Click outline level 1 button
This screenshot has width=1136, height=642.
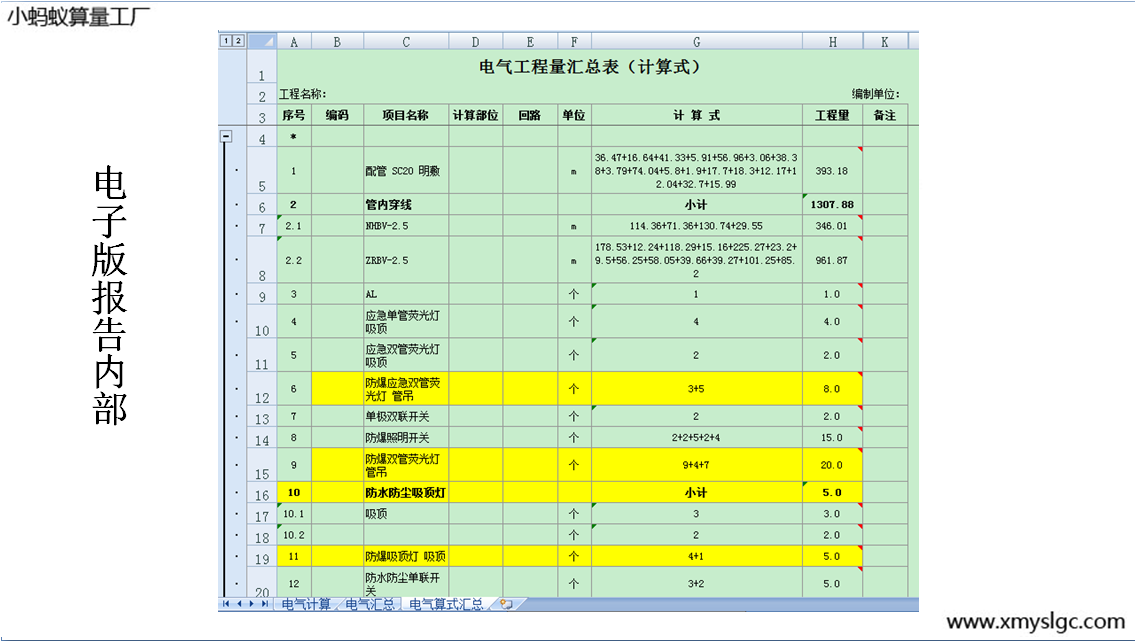pyautogui.click(x=226, y=41)
